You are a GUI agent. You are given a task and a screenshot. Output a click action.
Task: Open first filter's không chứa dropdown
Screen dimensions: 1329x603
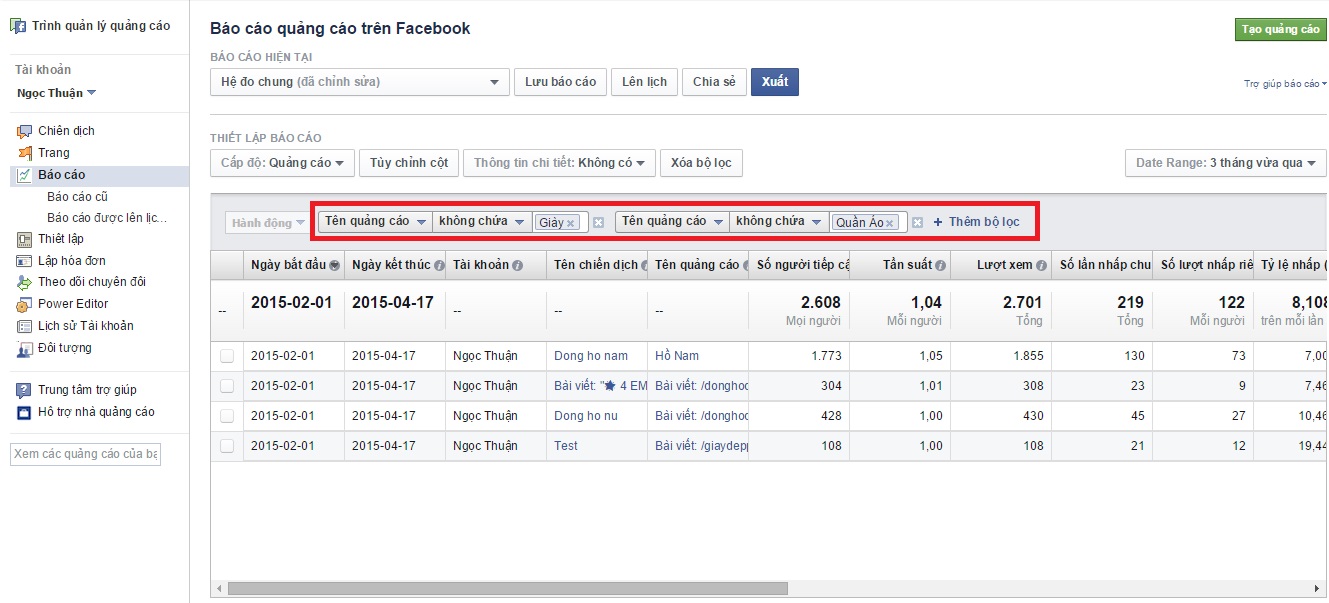pyautogui.click(x=481, y=222)
